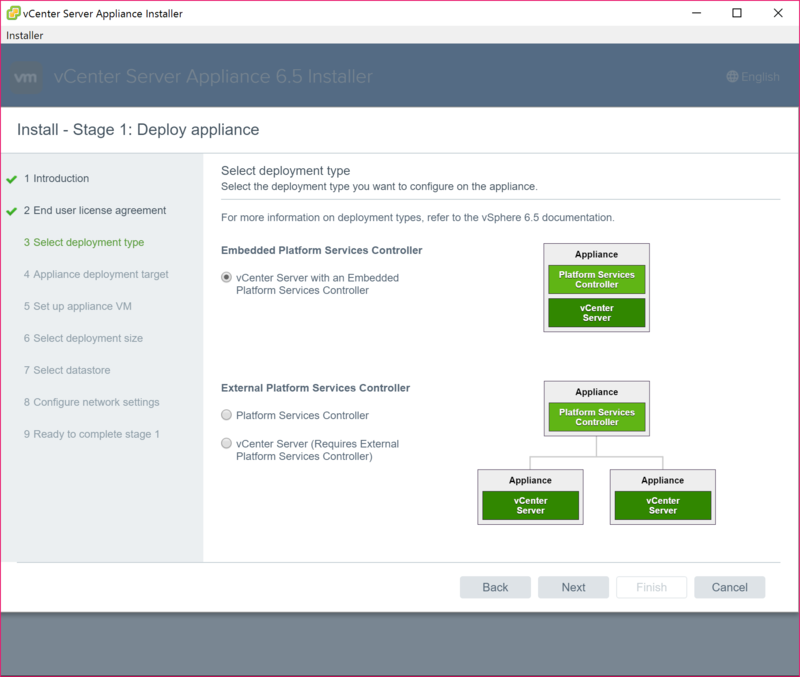800x677 pixels.
Task: Click the Select deployment type heading
Action: [285, 170]
